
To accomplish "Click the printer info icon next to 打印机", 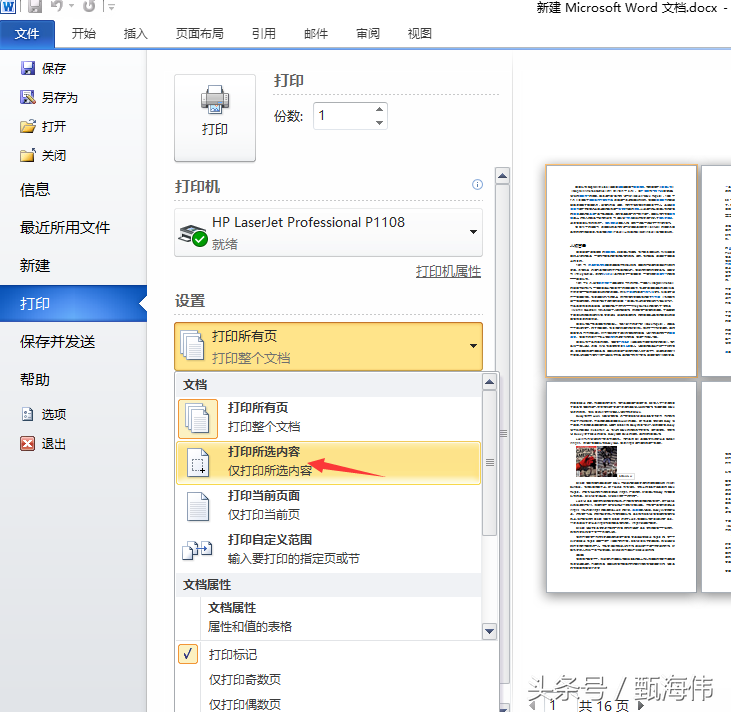I will 477,185.
